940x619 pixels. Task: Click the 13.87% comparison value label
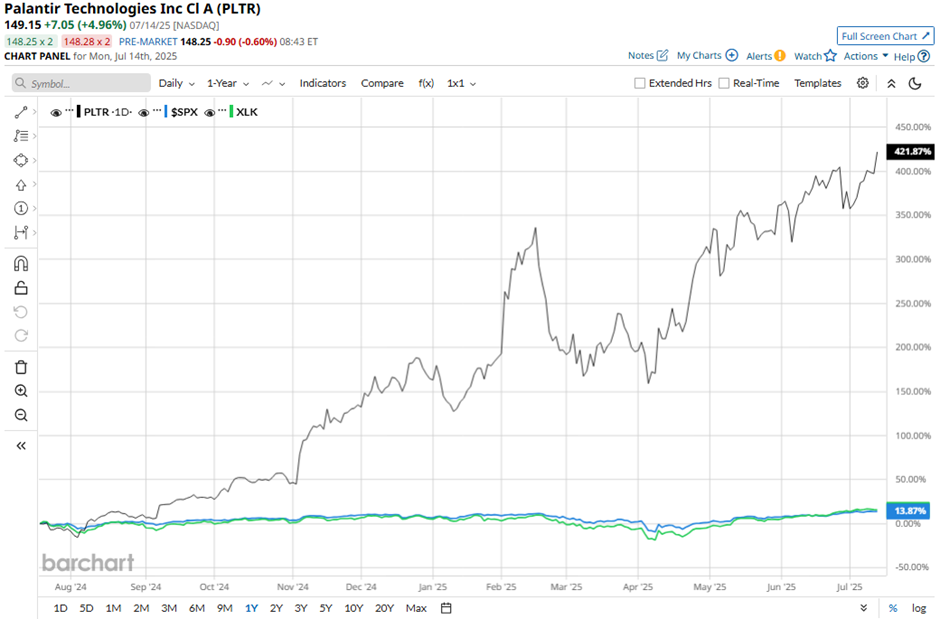pos(909,511)
